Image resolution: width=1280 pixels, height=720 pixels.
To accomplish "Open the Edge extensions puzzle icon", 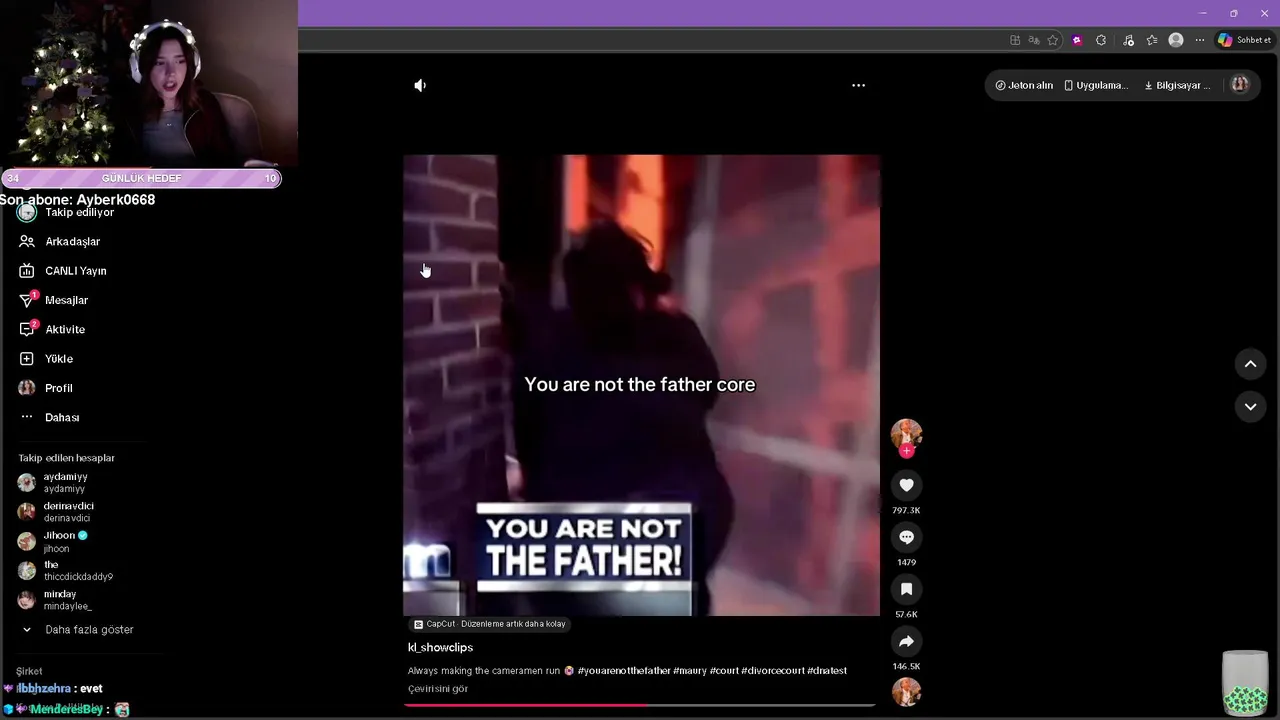I will coord(1101,40).
